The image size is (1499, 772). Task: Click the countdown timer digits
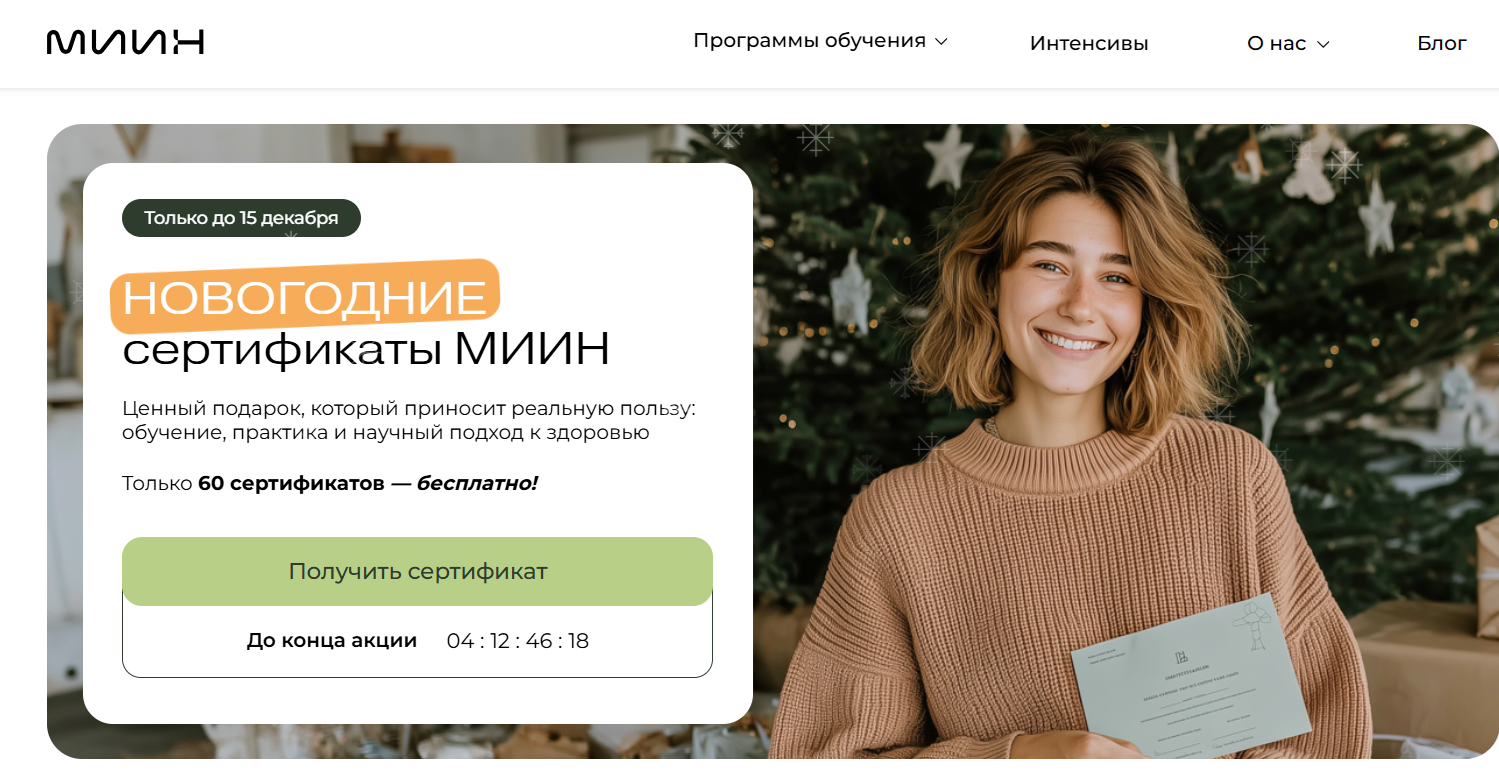(518, 641)
